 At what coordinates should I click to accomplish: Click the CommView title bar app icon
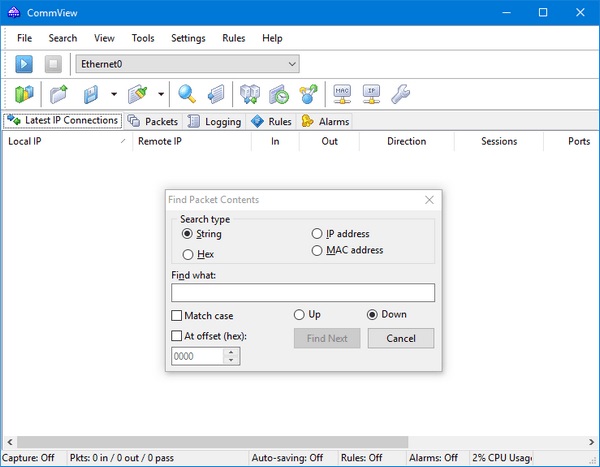click(14, 13)
